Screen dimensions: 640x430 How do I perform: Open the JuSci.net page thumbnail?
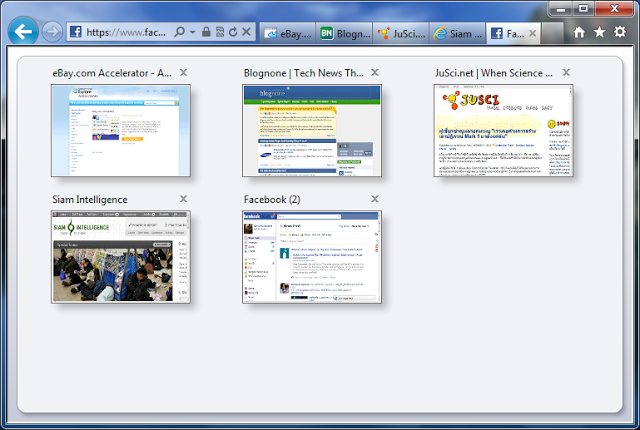pyautogui.click(x=503, y=131)
